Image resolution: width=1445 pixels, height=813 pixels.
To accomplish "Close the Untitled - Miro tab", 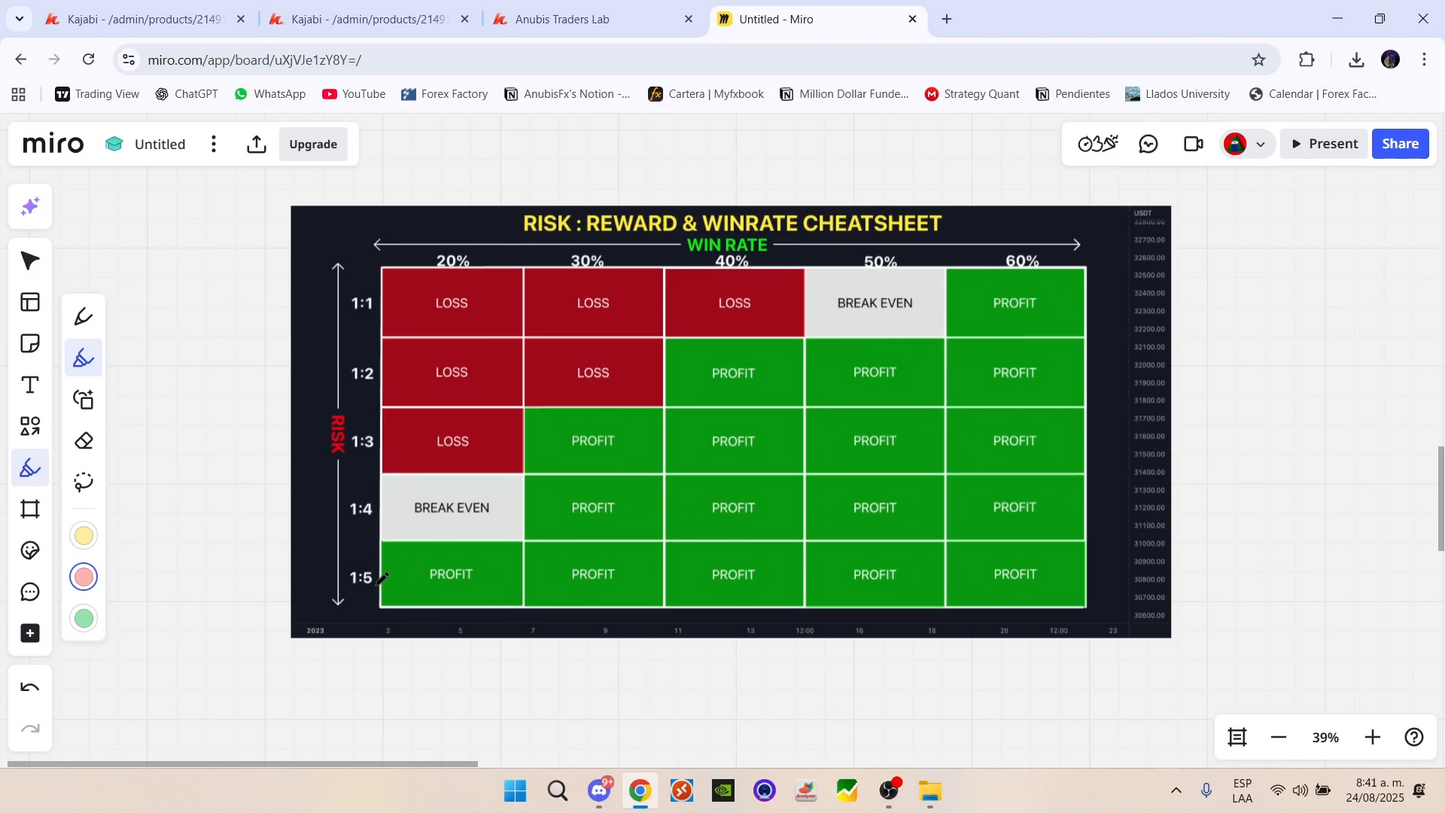I will 912,19.
